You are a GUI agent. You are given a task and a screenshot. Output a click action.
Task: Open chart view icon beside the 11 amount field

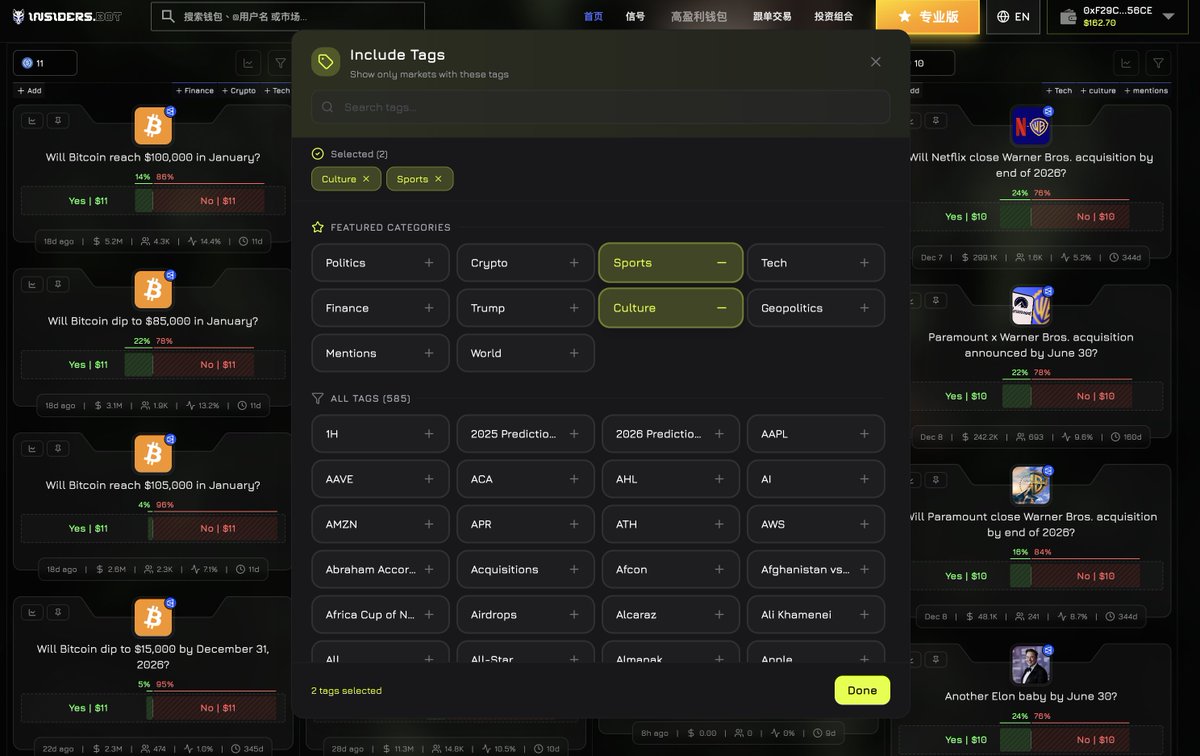coord(248,63)
